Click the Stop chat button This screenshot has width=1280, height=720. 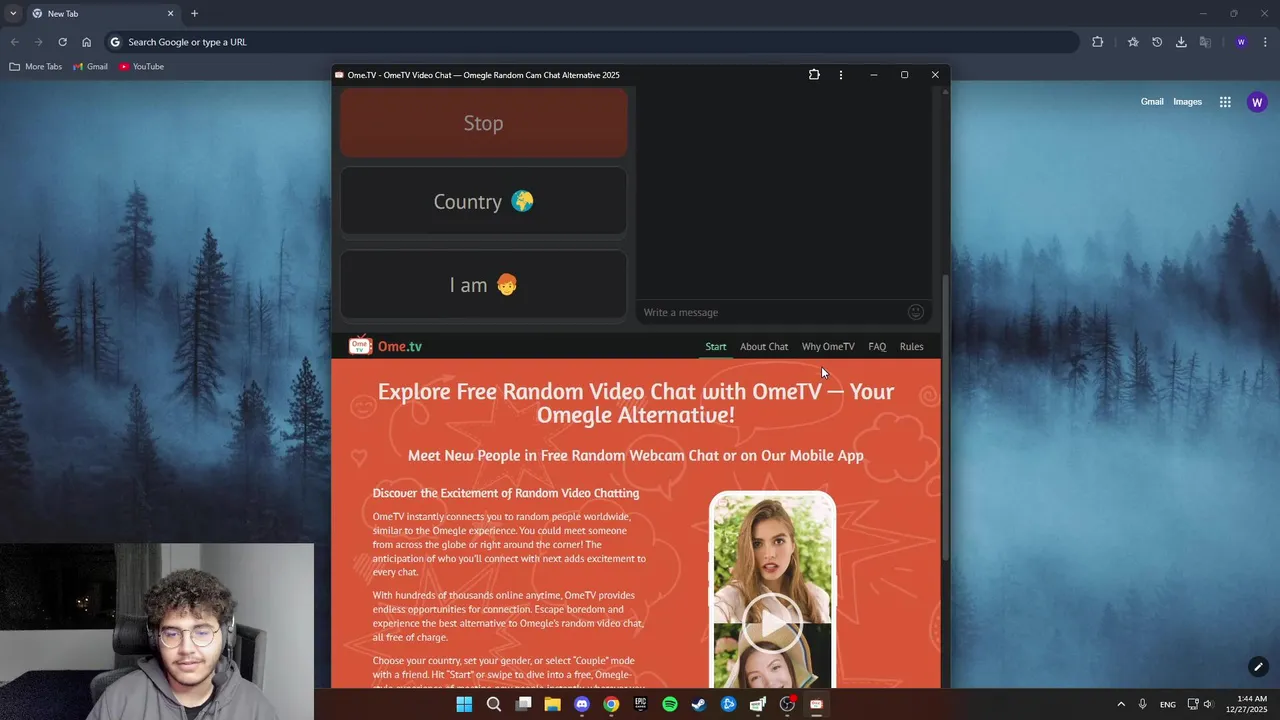pos(483,123)
